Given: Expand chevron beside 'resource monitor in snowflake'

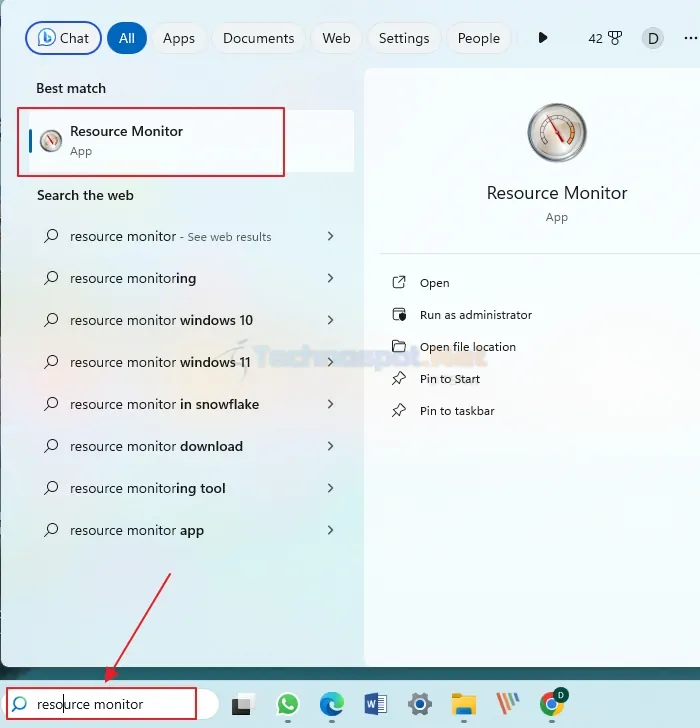Looking at the screenshot, I should pos(330,404).
